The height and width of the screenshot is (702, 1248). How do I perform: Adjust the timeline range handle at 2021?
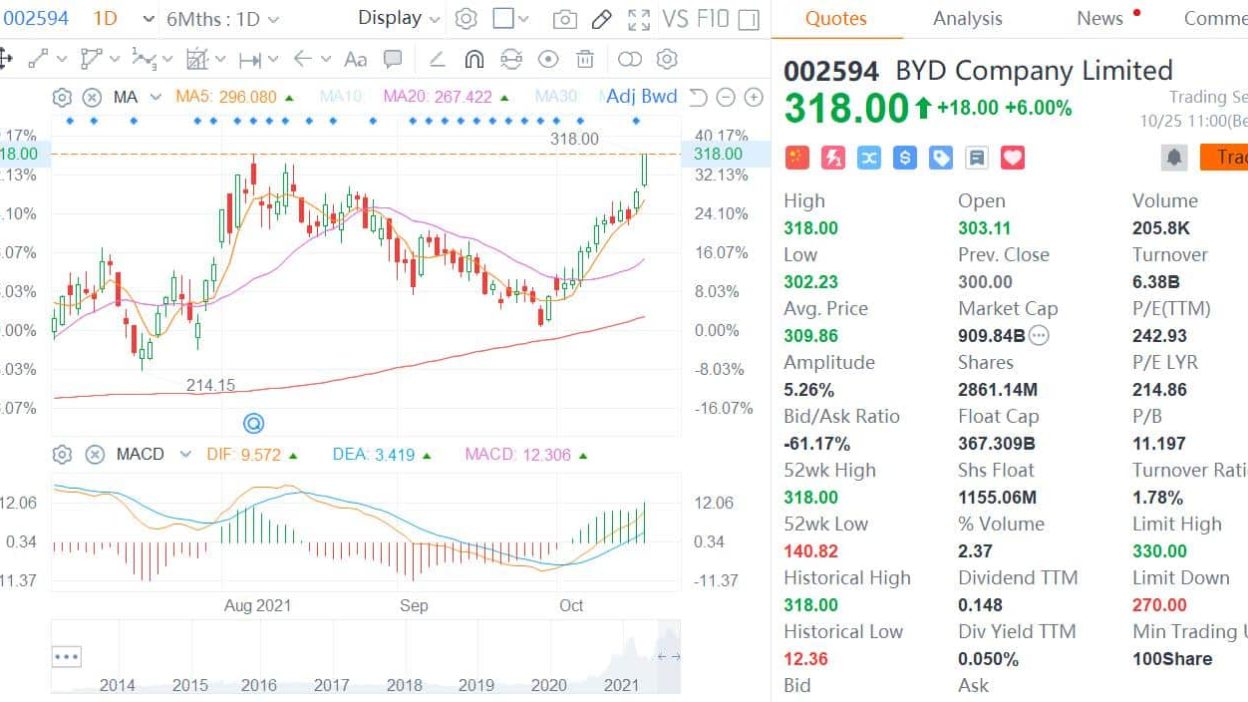point(668,657)
